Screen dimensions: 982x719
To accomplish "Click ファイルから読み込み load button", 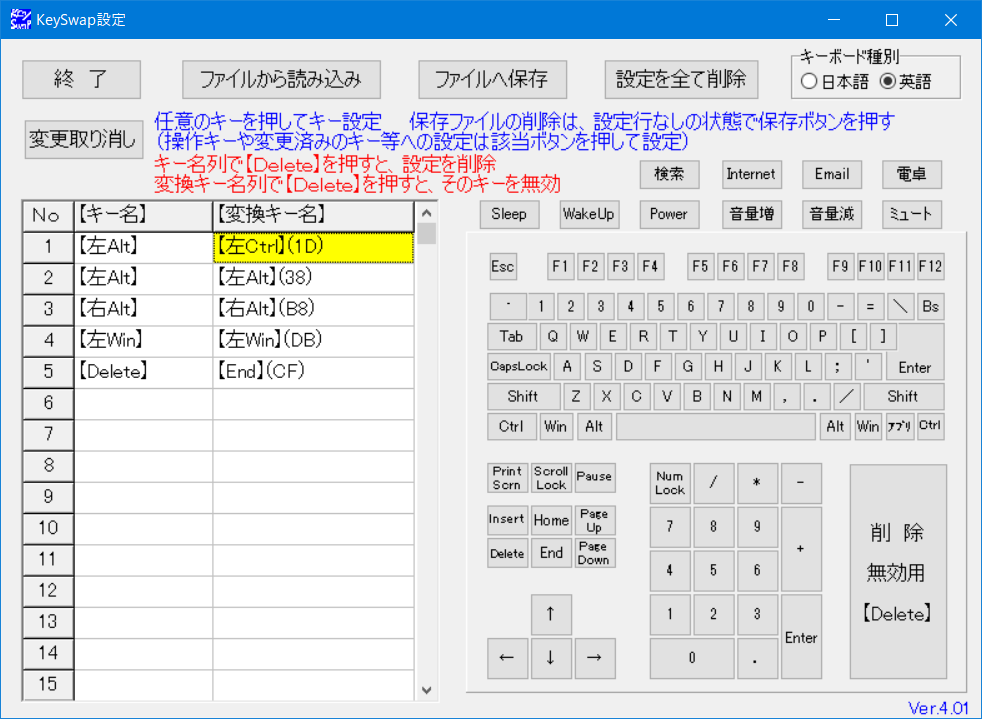I will click(x=281, y=80).
